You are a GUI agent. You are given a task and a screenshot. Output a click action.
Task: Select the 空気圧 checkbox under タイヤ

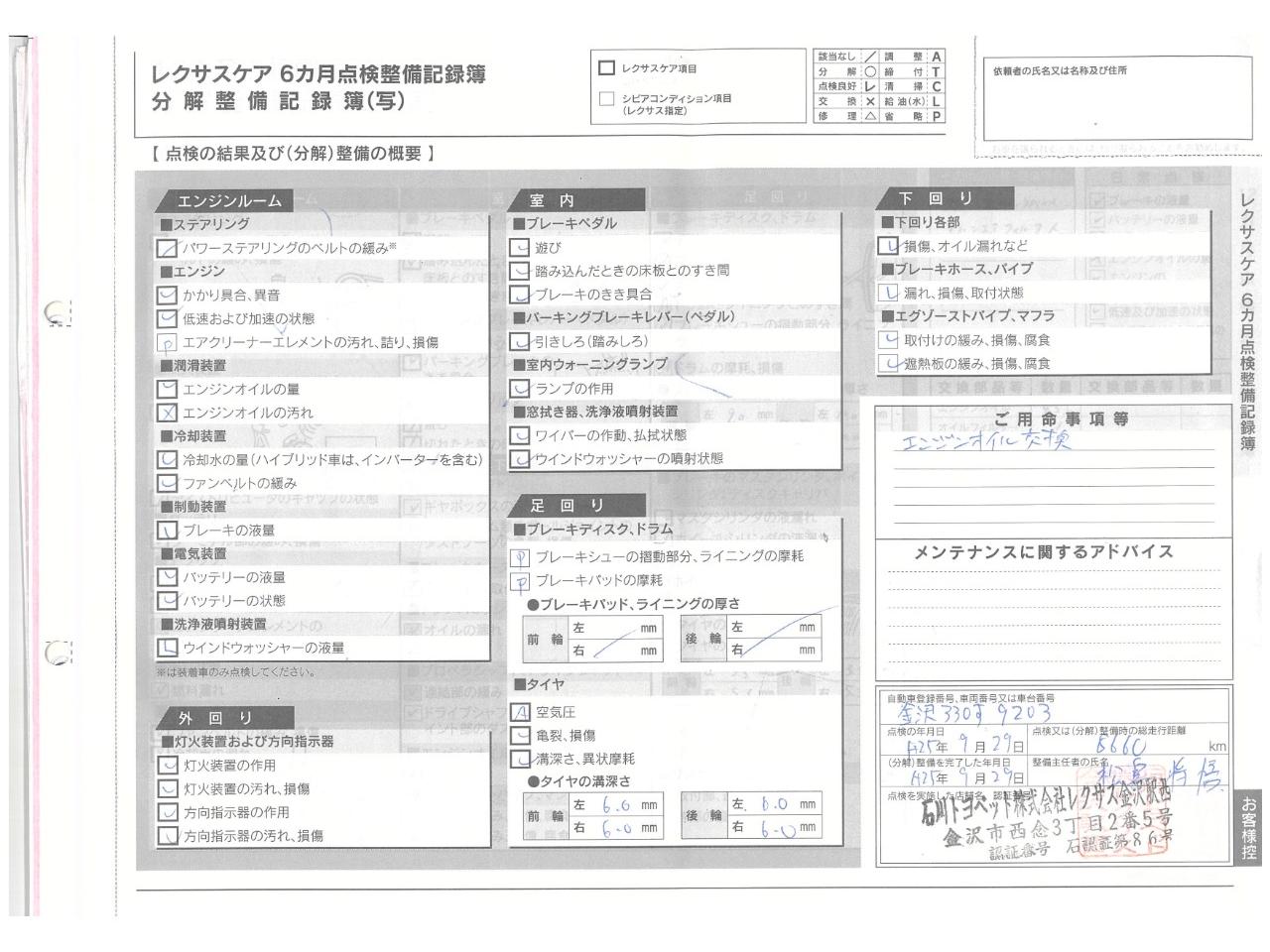click(520, 712)
